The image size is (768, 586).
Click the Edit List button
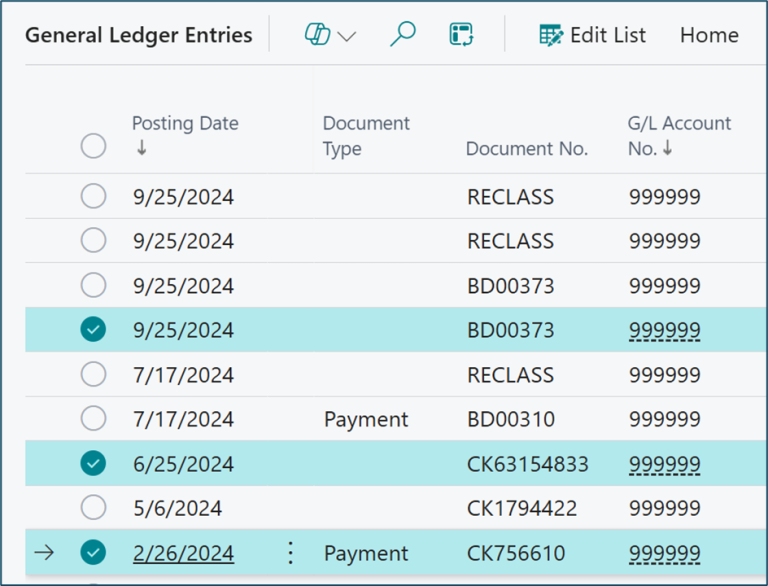click(592, 35)
